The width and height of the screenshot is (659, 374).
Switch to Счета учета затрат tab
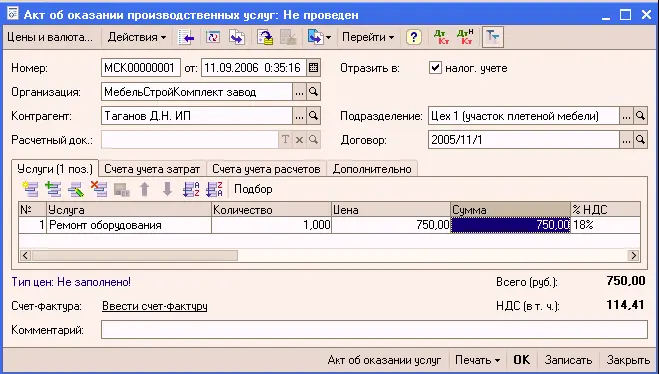[x=152, y=169]
